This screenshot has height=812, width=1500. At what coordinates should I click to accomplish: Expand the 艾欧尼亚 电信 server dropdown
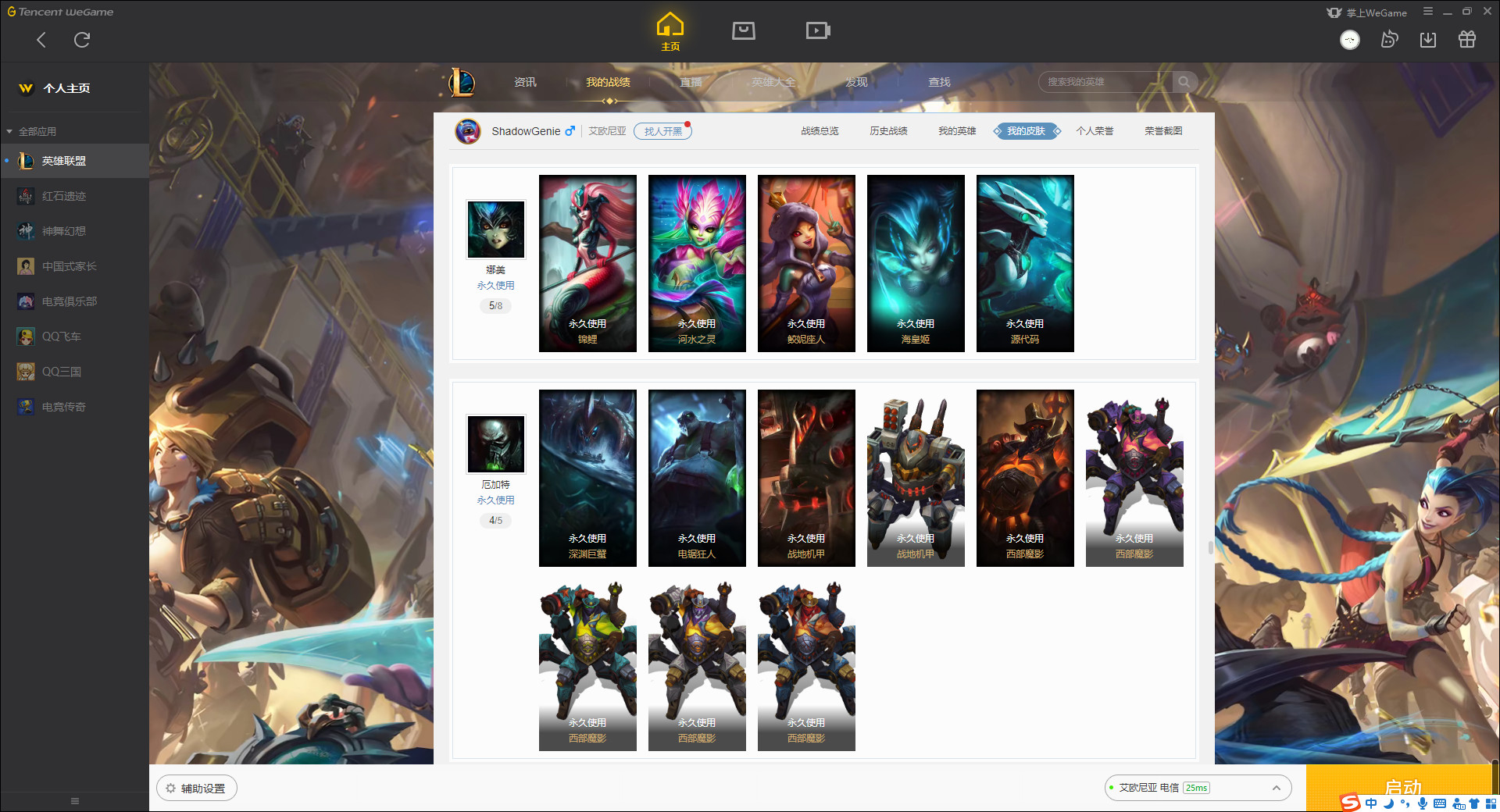[1198, 788]
